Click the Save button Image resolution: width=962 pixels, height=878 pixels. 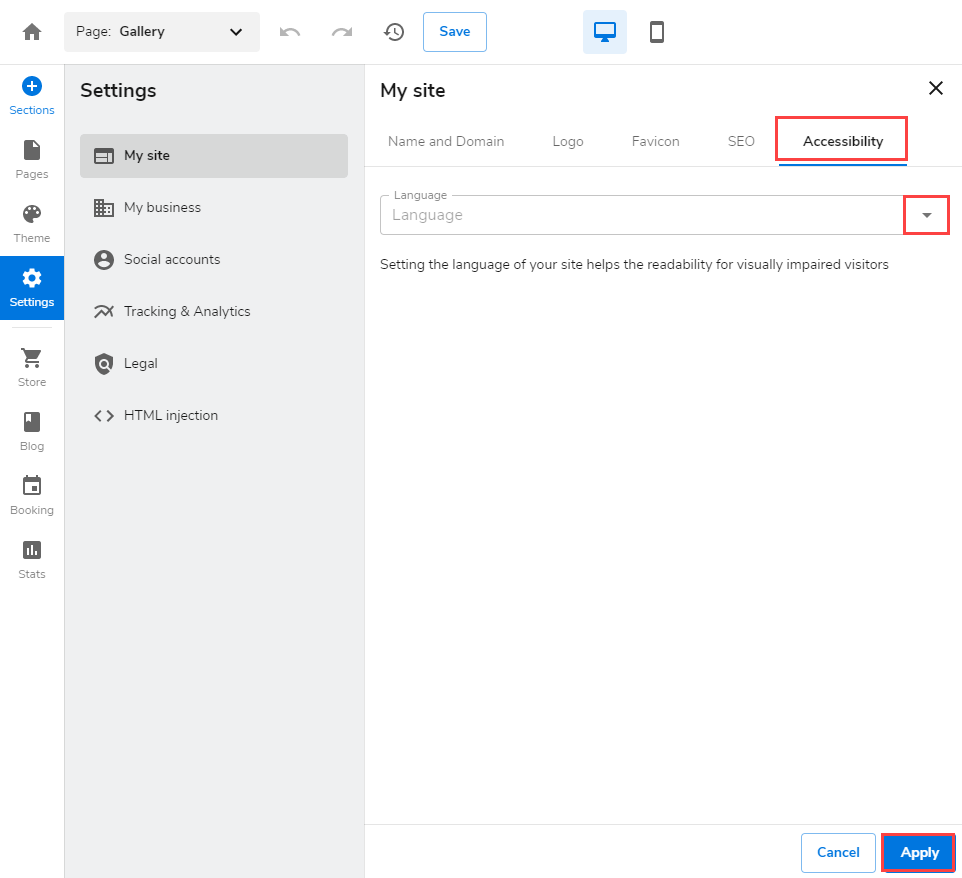[455, 32]
